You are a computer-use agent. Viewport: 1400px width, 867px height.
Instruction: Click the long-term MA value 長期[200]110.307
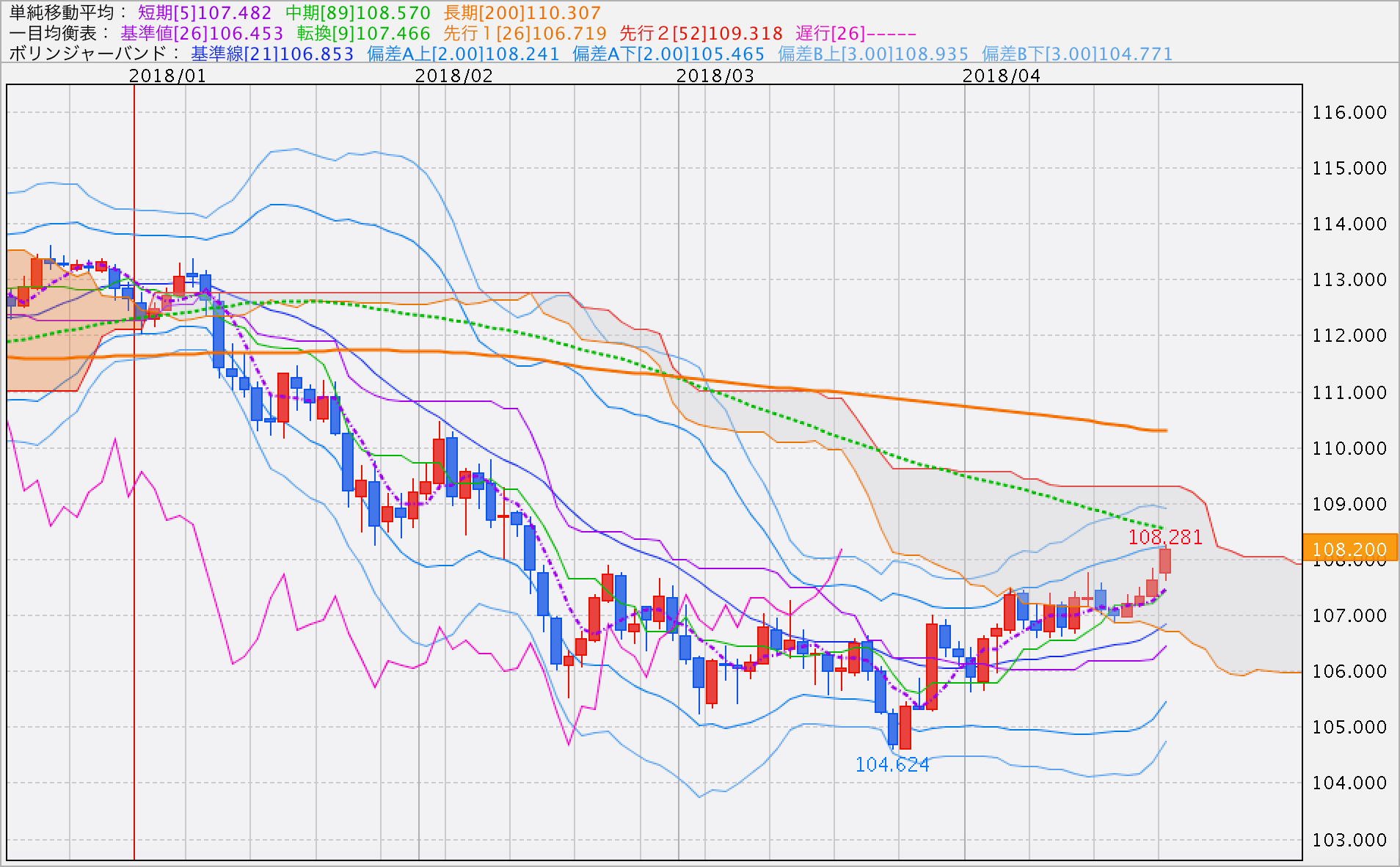click(522, 12)
